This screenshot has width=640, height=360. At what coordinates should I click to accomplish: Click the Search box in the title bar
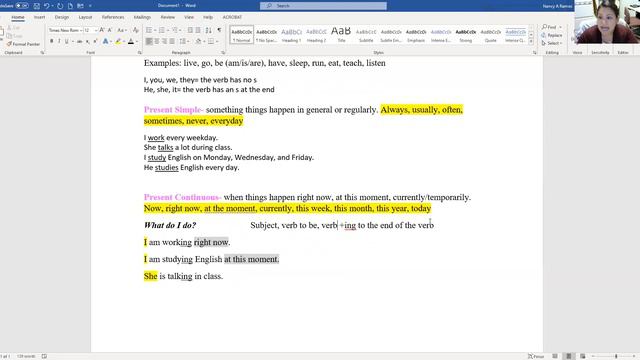[323, 6]
